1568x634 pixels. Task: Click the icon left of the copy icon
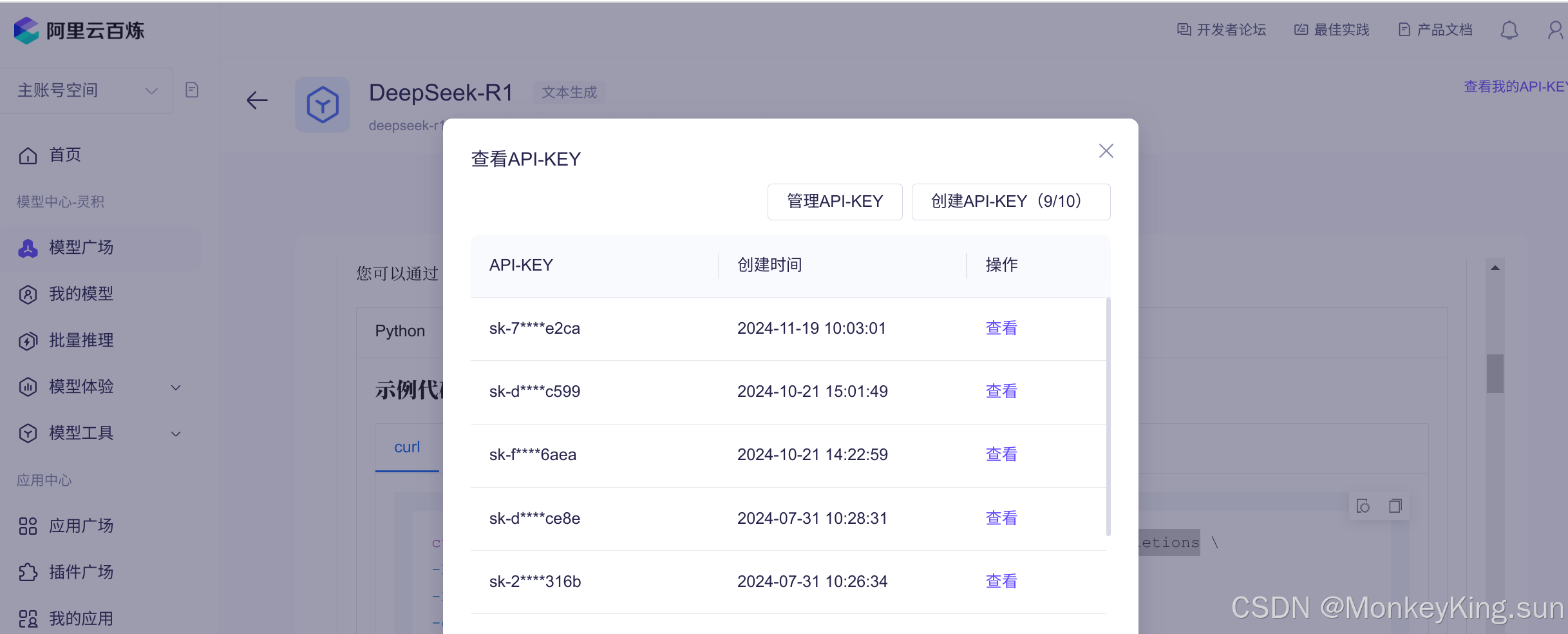[1363, 506]
